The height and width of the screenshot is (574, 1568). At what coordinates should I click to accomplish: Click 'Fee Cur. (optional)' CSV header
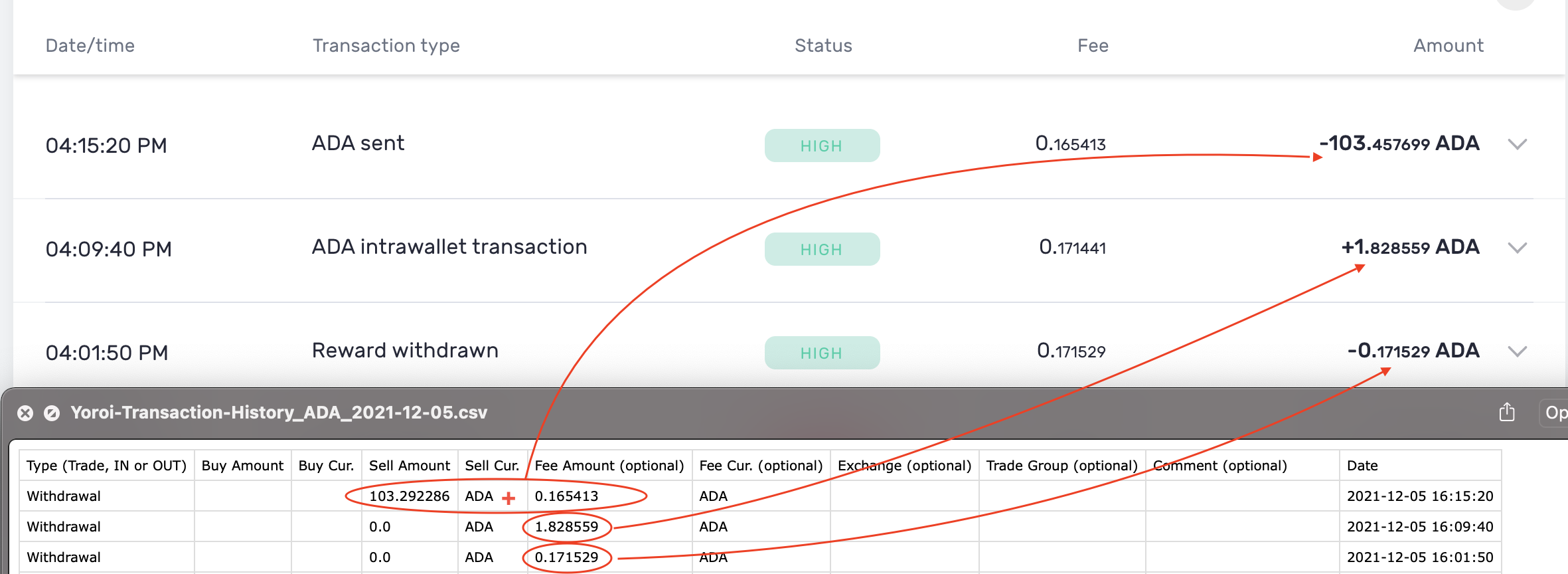tap(761, 466)
